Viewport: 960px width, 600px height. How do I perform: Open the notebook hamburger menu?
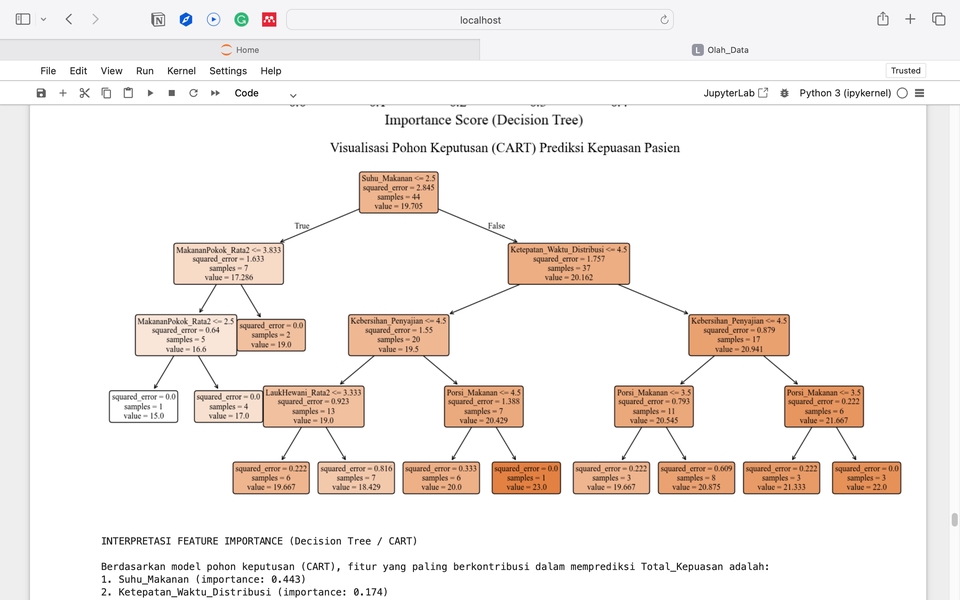pos(919,93)
